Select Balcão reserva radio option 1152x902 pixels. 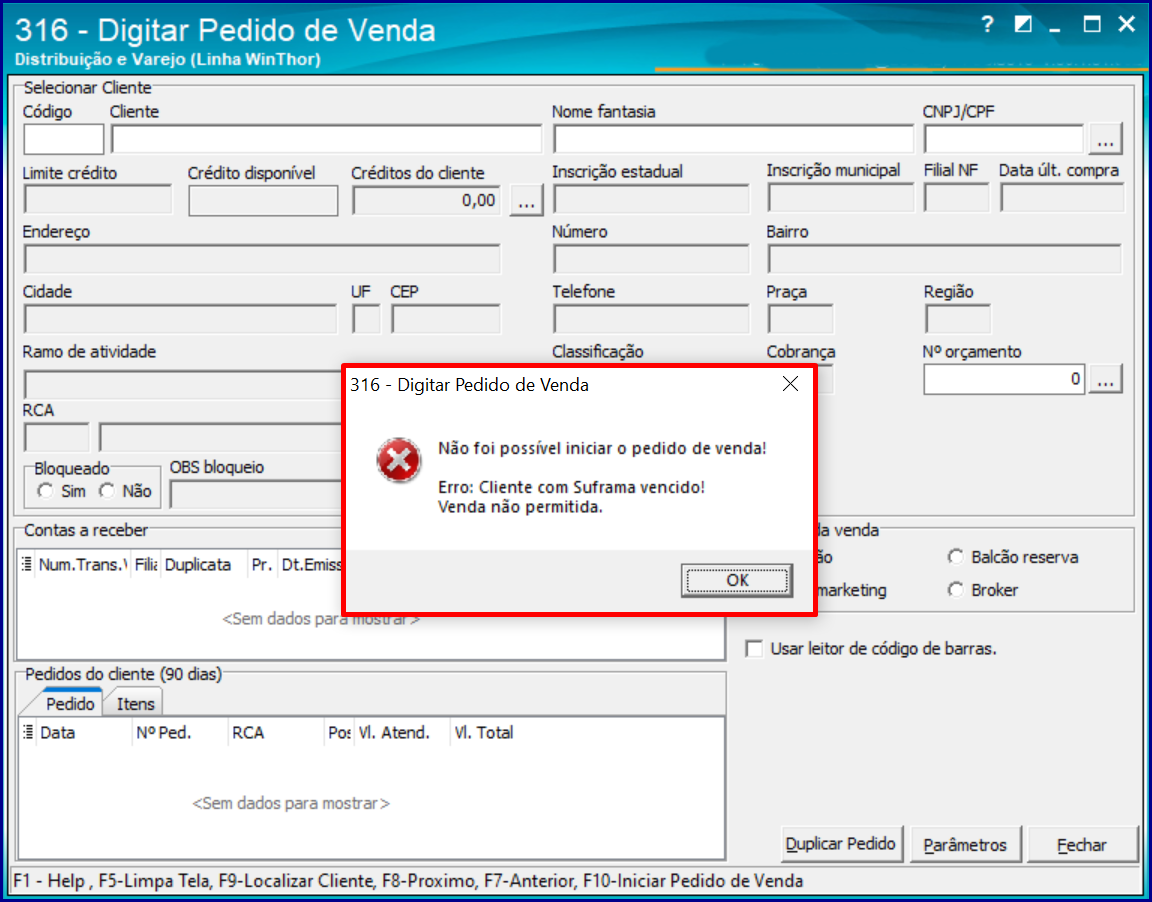[x=955, y=558]
